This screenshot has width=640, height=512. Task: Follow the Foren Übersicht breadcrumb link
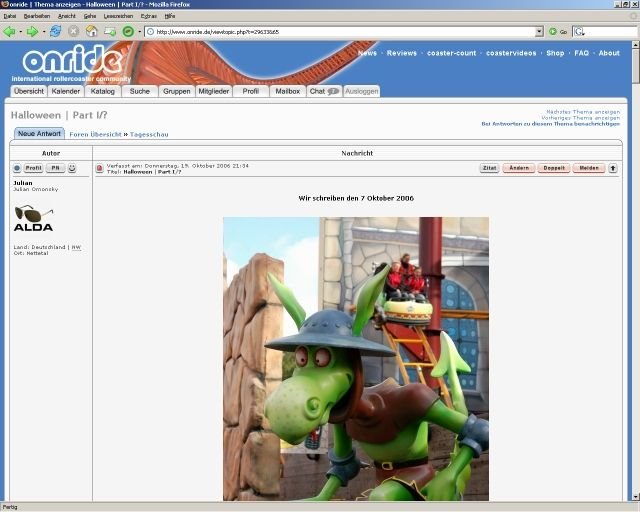[95, 134]
